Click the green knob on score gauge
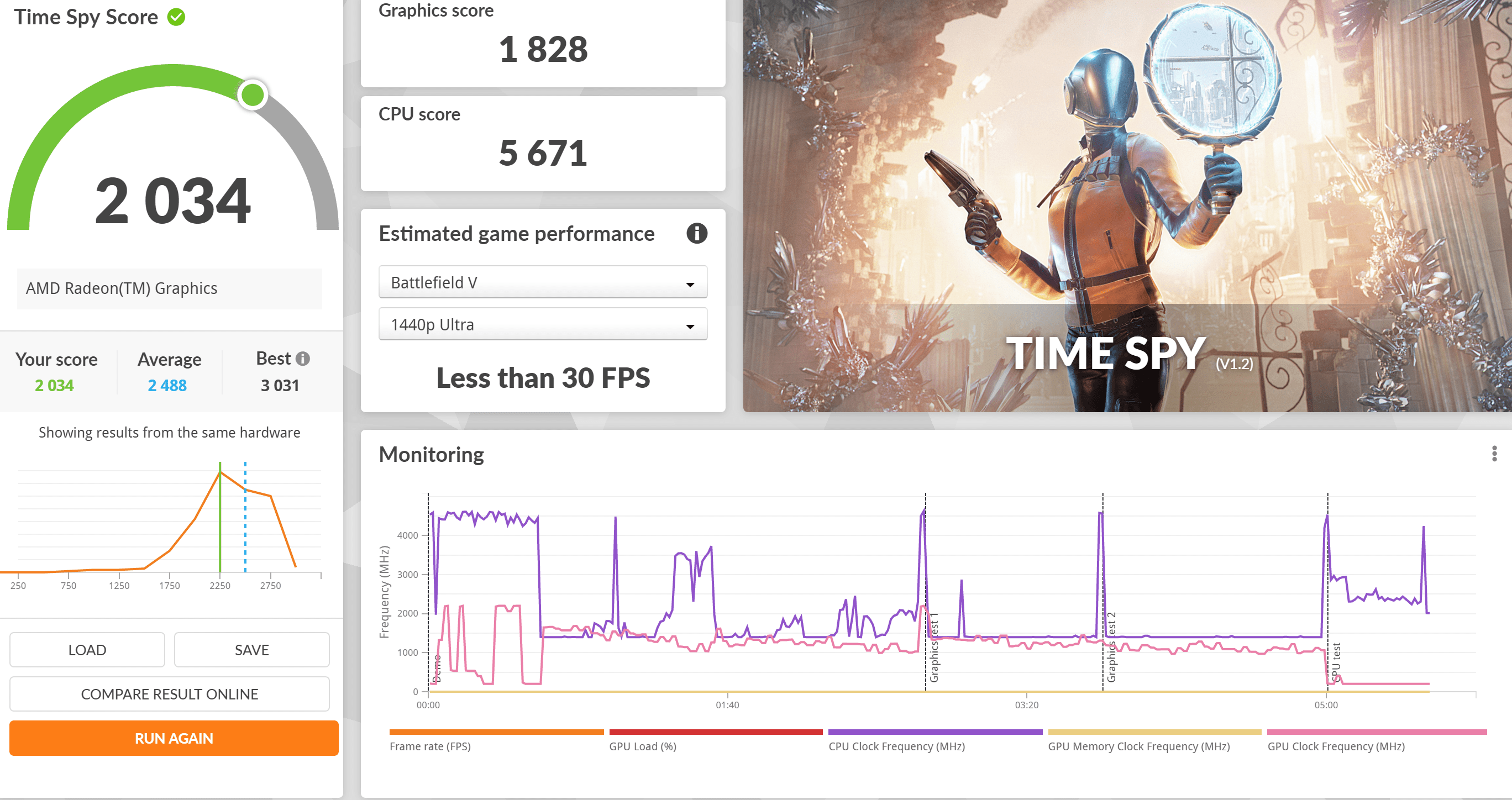This screenshot has height=800, width=1512. 253,94
